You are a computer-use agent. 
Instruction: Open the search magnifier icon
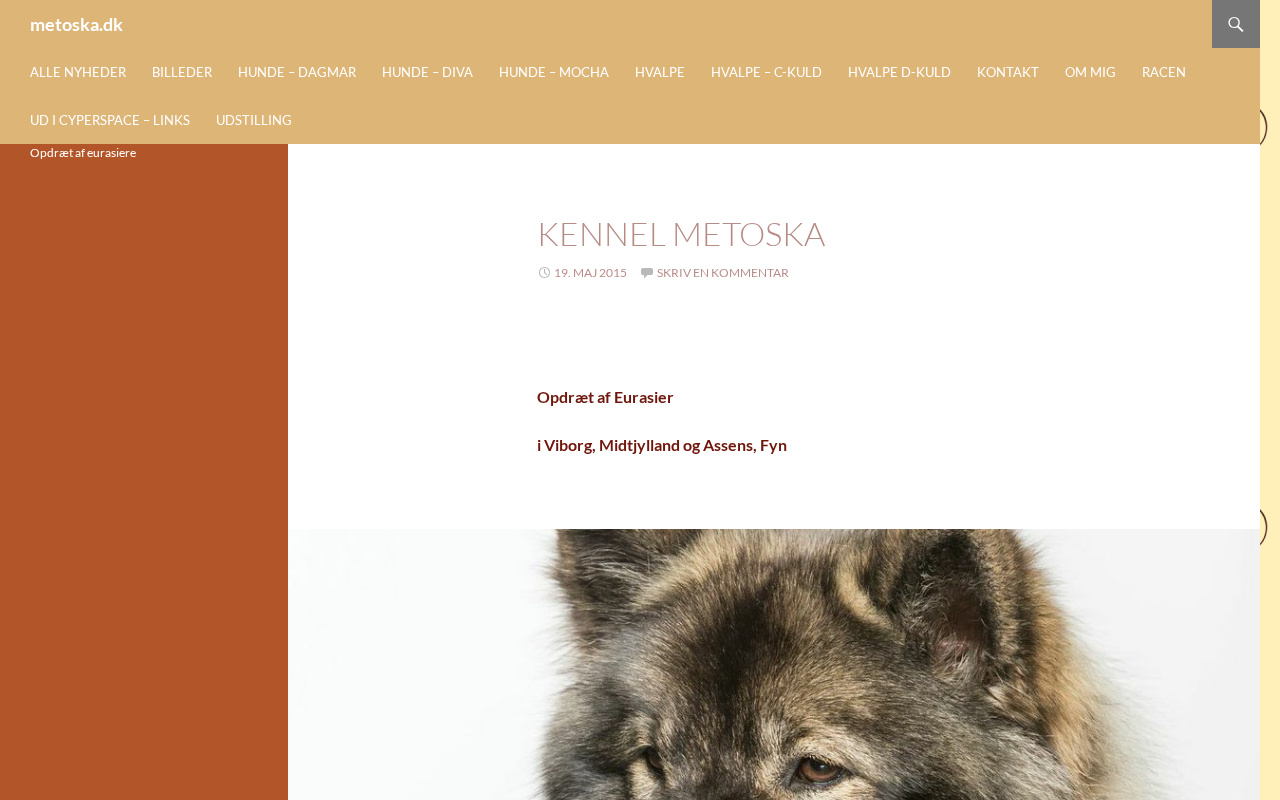point(1236,24)
